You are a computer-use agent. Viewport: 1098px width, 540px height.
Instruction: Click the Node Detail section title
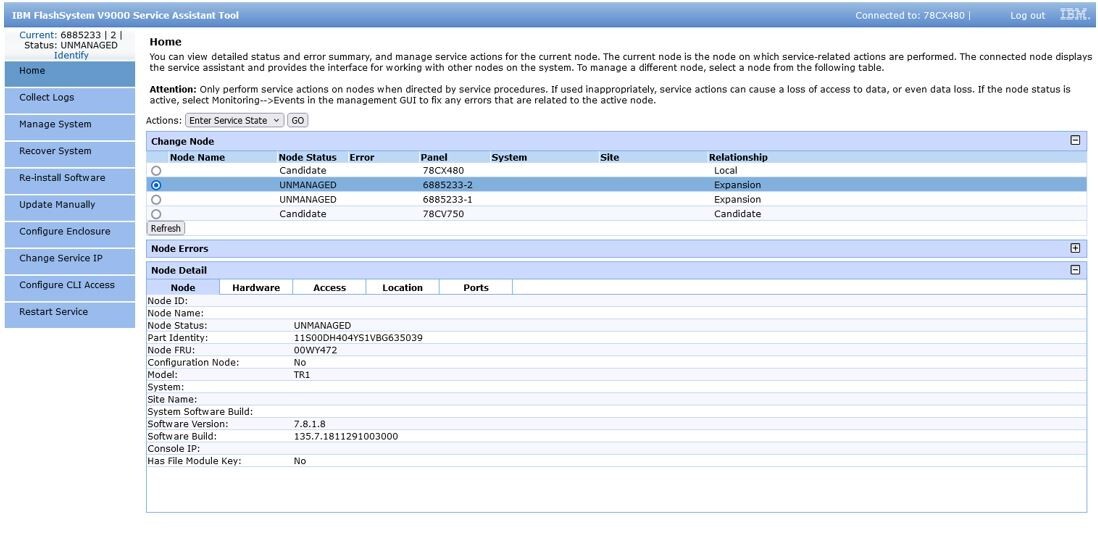(x=179, y=270)
